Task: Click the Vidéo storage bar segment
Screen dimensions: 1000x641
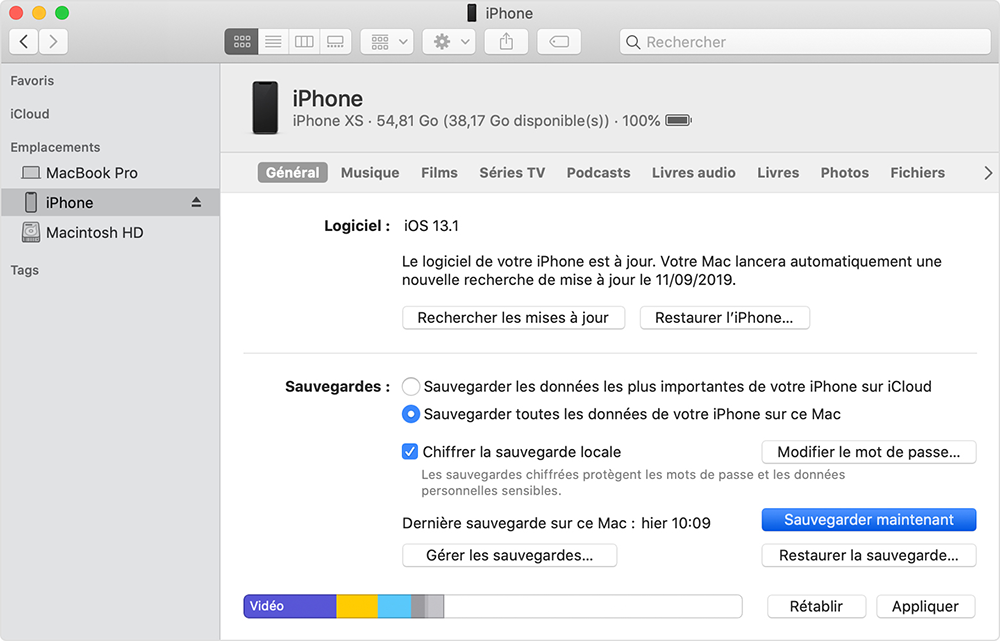Action: (289, 606)
